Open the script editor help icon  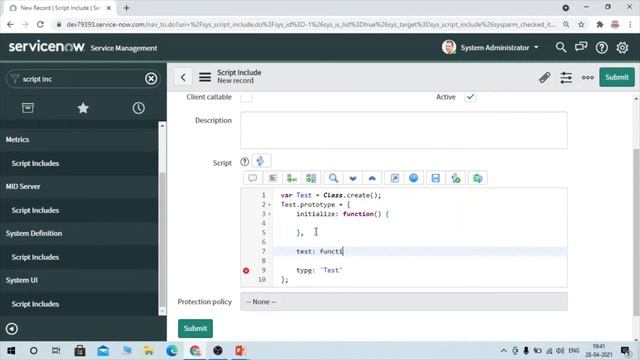tap(413, 178)
